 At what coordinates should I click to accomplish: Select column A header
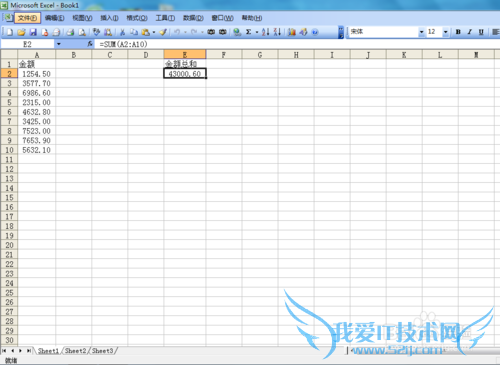point(37,54)
